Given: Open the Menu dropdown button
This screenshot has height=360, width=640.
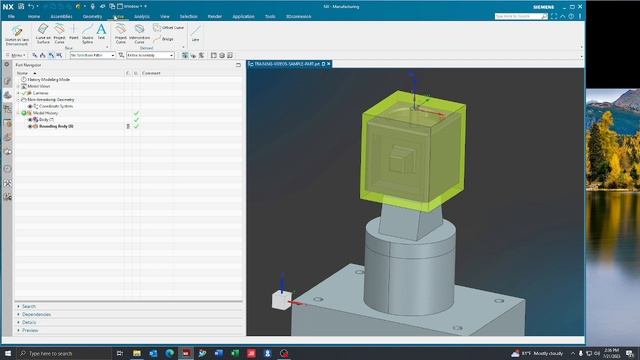Looking at the screenshot, I should 16,55.
